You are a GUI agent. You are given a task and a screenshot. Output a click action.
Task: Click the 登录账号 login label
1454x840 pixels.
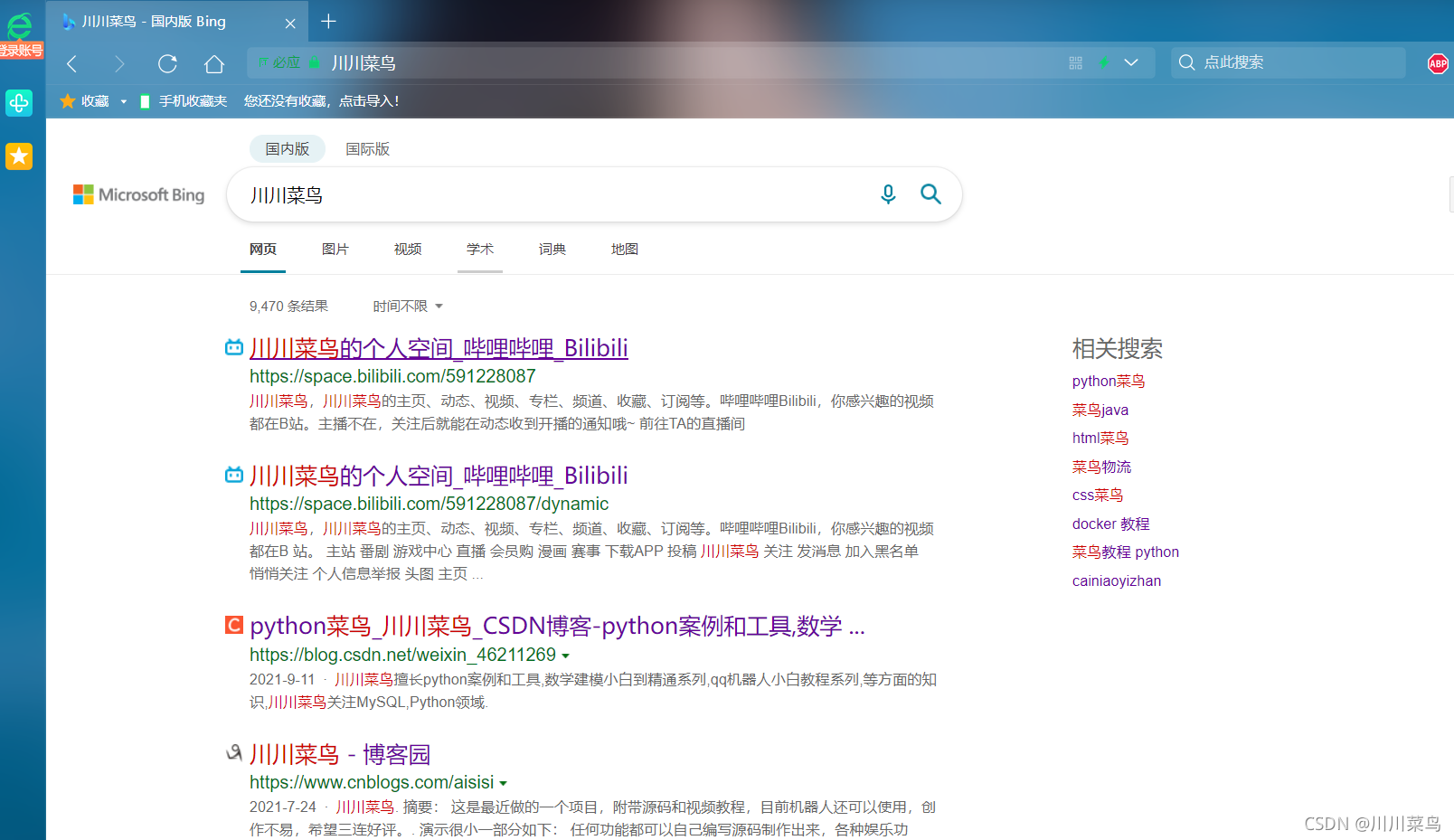(21, 51)
